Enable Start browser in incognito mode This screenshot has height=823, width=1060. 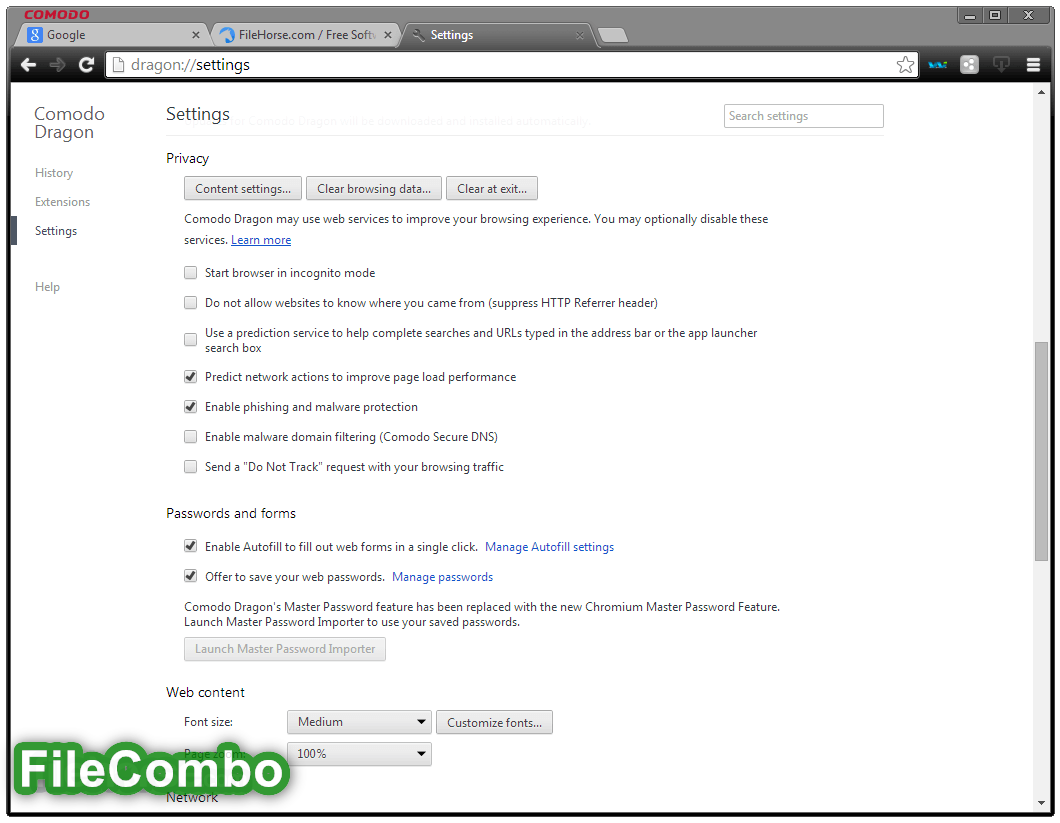click(191, 273)
